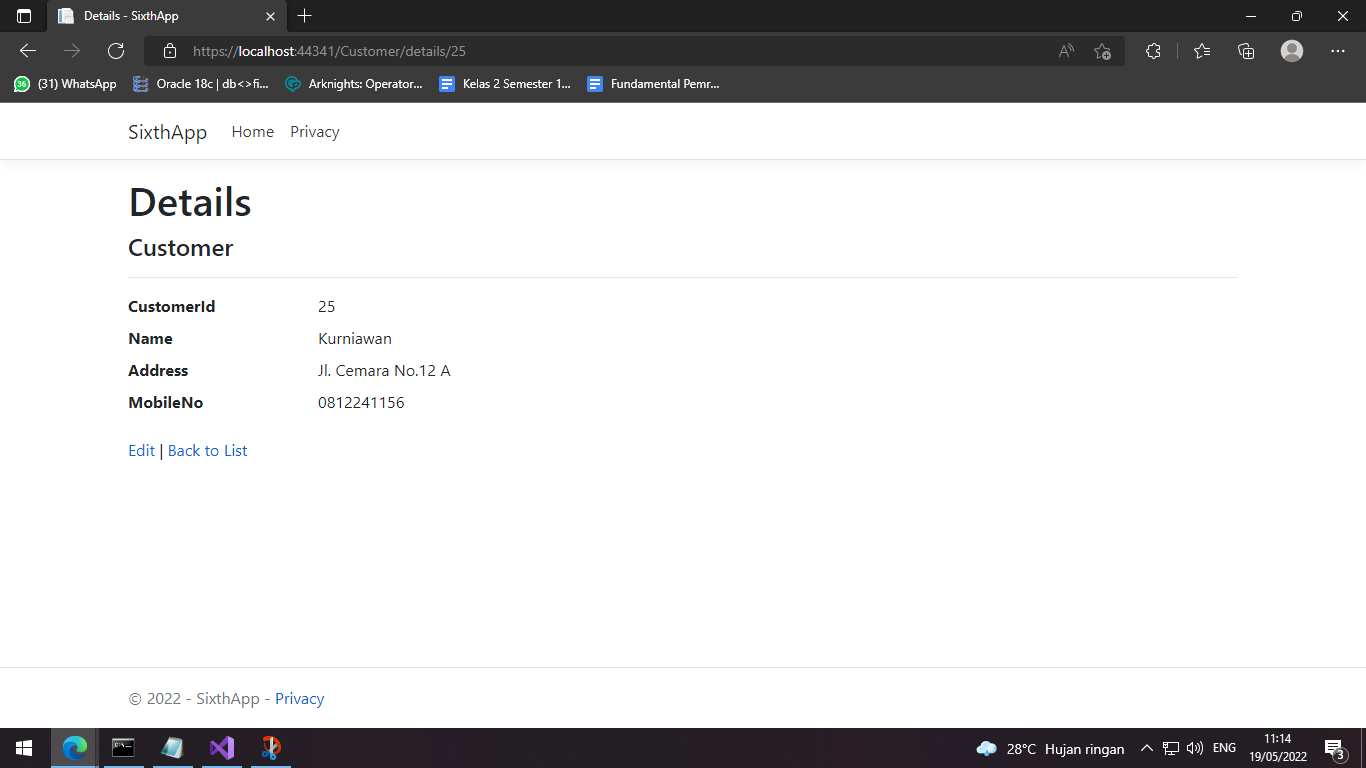
Task: Open Oracle 18c bookmark
Action: coord(201,84)
